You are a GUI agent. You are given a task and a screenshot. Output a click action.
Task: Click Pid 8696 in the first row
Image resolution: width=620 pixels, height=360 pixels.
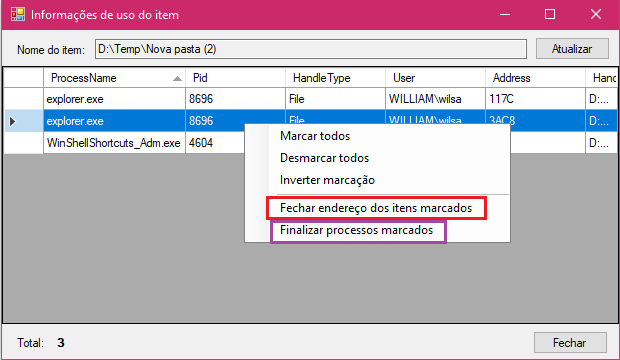(x=235, y=99)
